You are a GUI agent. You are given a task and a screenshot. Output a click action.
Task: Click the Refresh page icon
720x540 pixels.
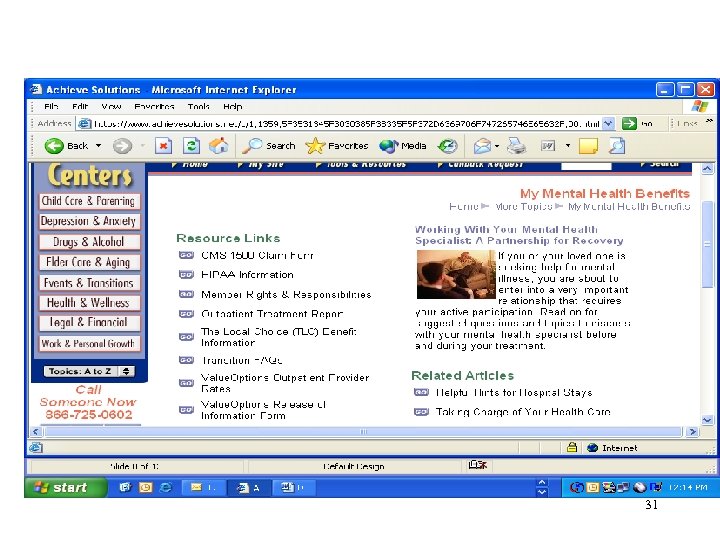pyautogui.click(x=191, y=146)
